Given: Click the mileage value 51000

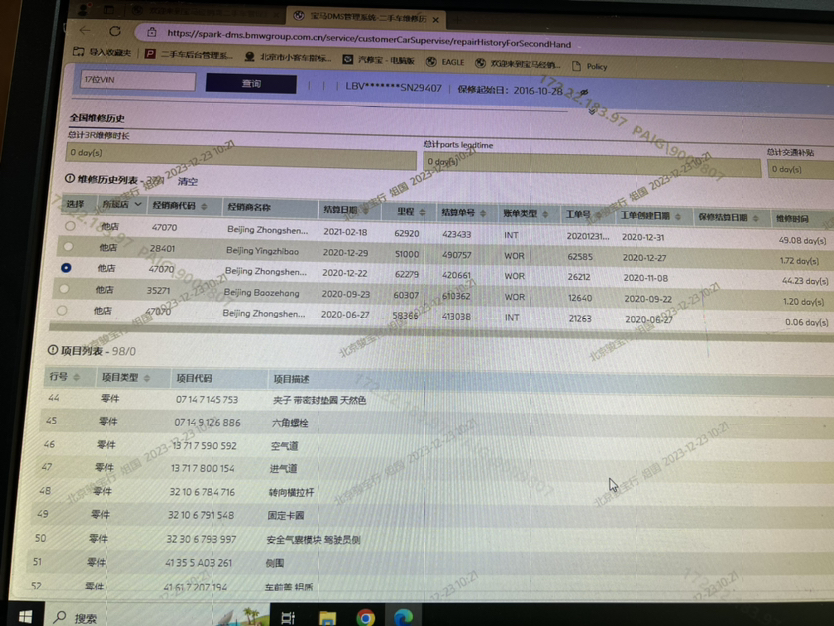Looking at the screenshot, I should click(x=406, y=254).
